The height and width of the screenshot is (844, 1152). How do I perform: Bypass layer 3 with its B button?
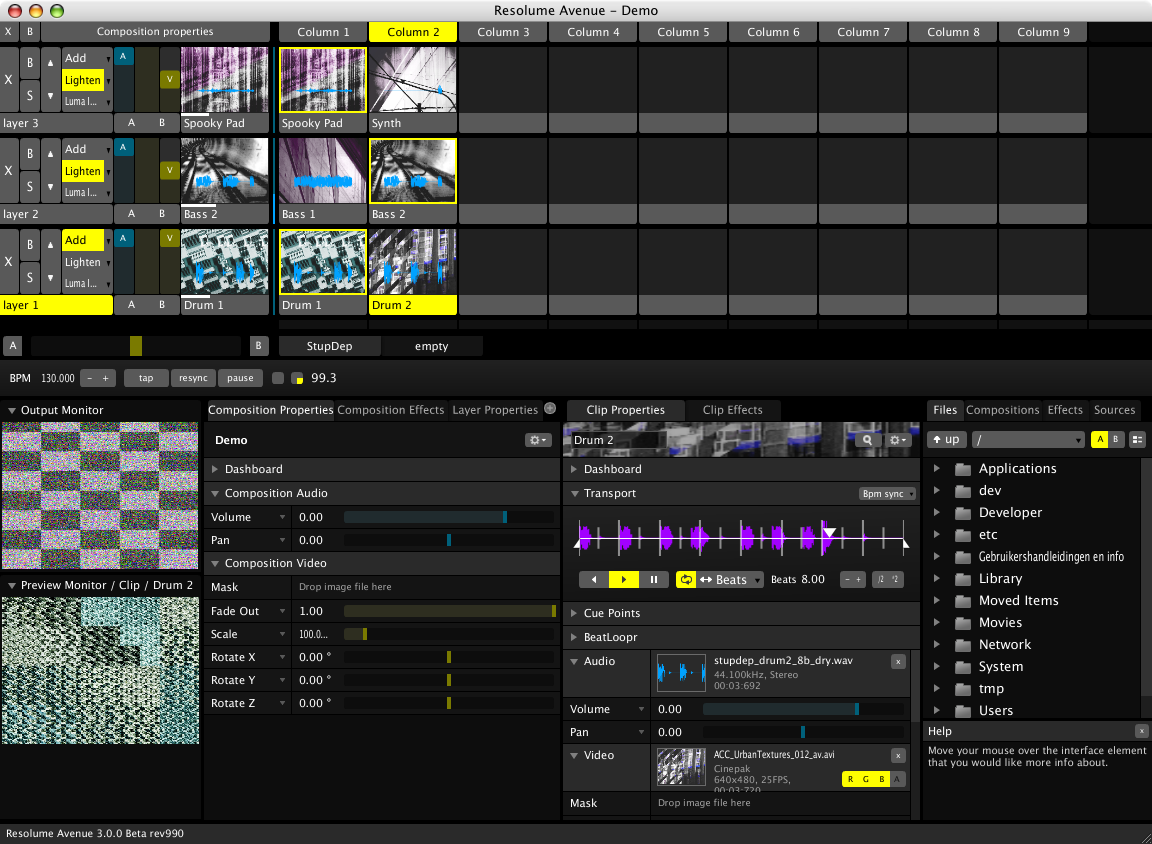click(30, 63)
